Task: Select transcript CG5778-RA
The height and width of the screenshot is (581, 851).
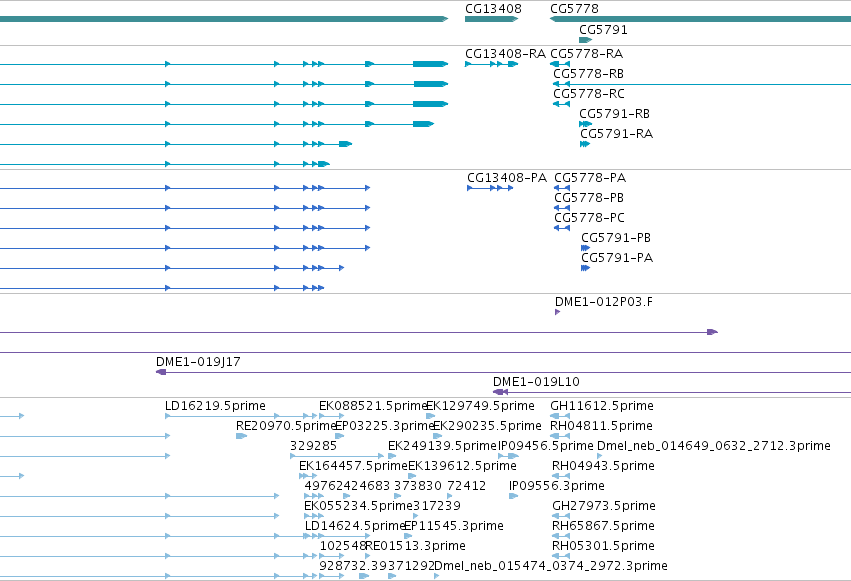Action: tap(560, 64)
